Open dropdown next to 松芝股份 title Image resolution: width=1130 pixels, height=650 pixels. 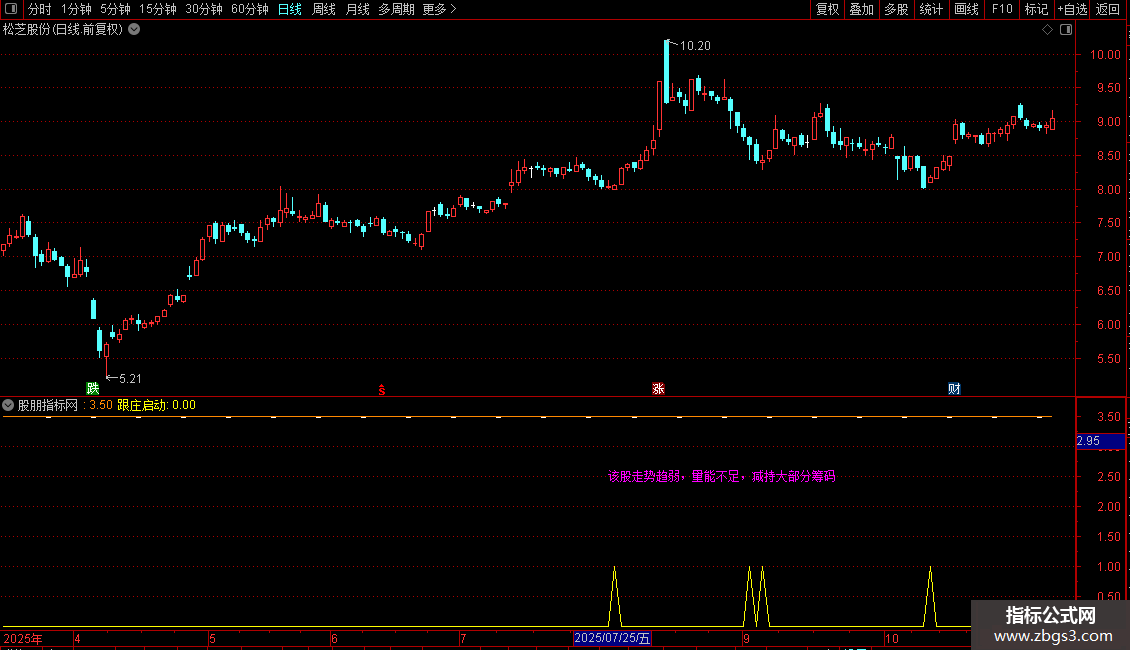coord(134,30)
